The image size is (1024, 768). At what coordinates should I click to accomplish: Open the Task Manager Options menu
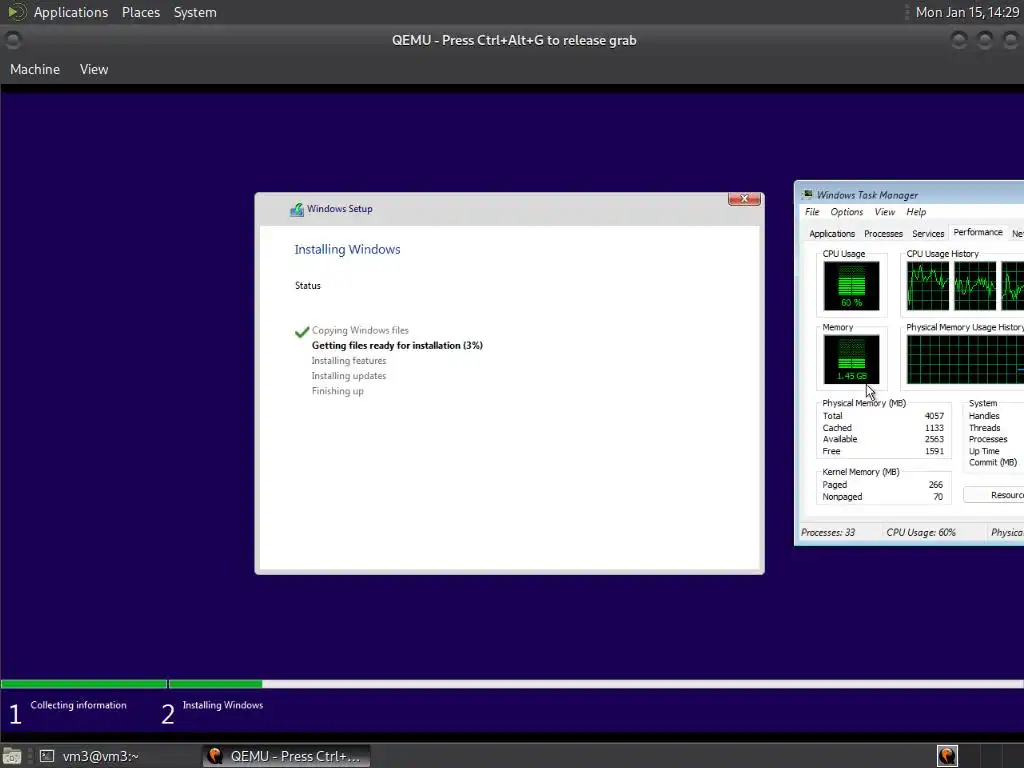pos(846,212)
